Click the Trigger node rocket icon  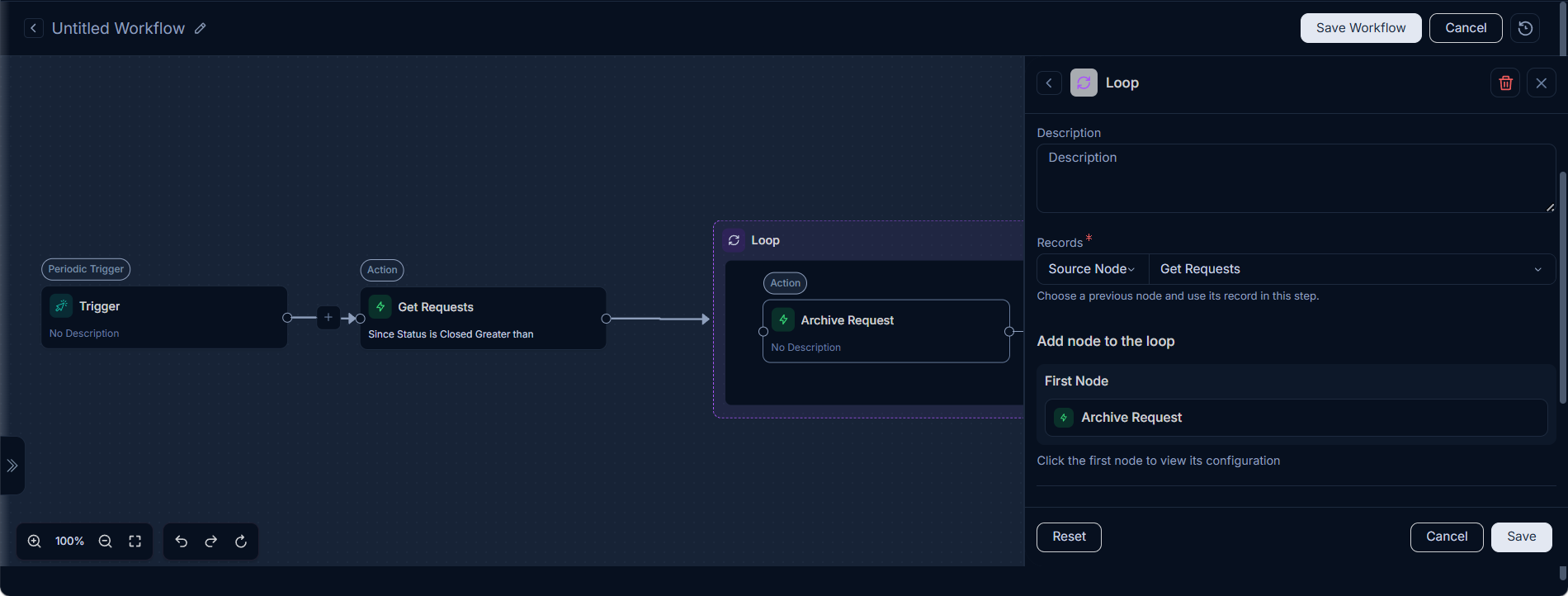(61, 306)
